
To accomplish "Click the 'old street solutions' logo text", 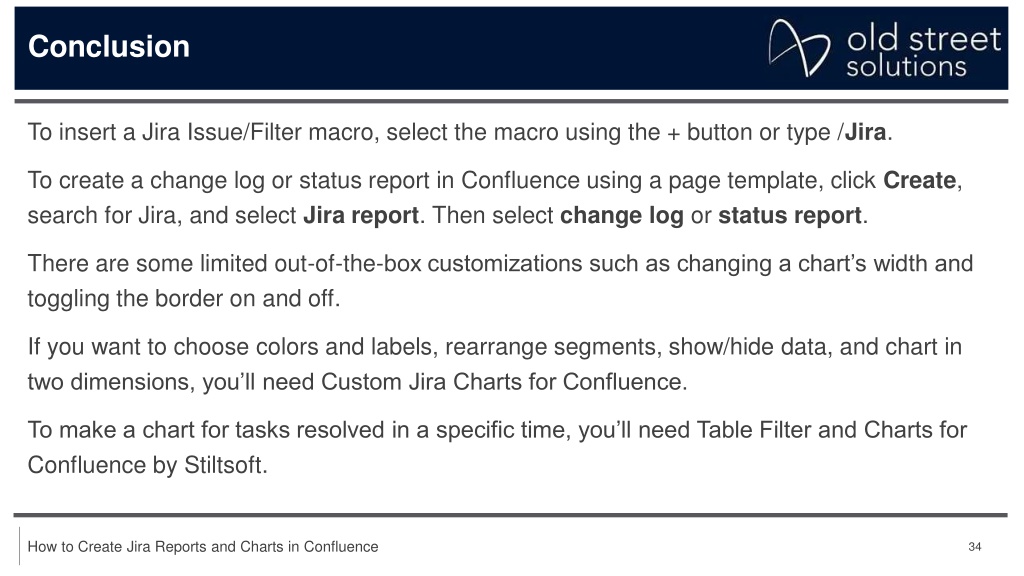I will [923, 51].
